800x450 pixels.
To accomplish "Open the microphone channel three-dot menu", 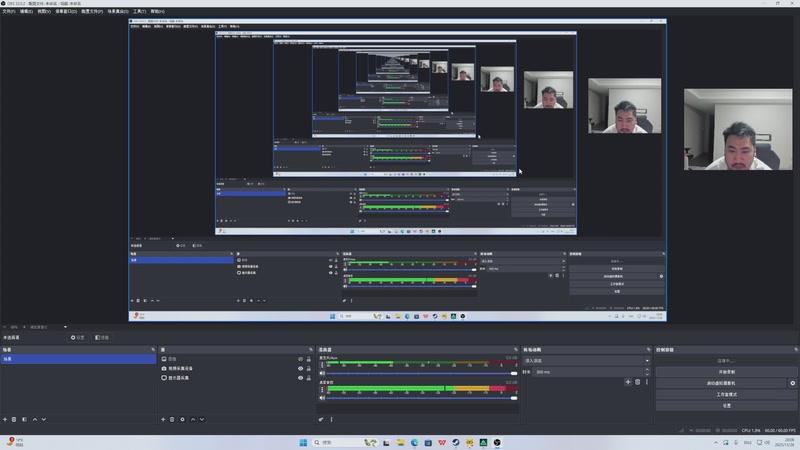I will (x=322, y=365).
